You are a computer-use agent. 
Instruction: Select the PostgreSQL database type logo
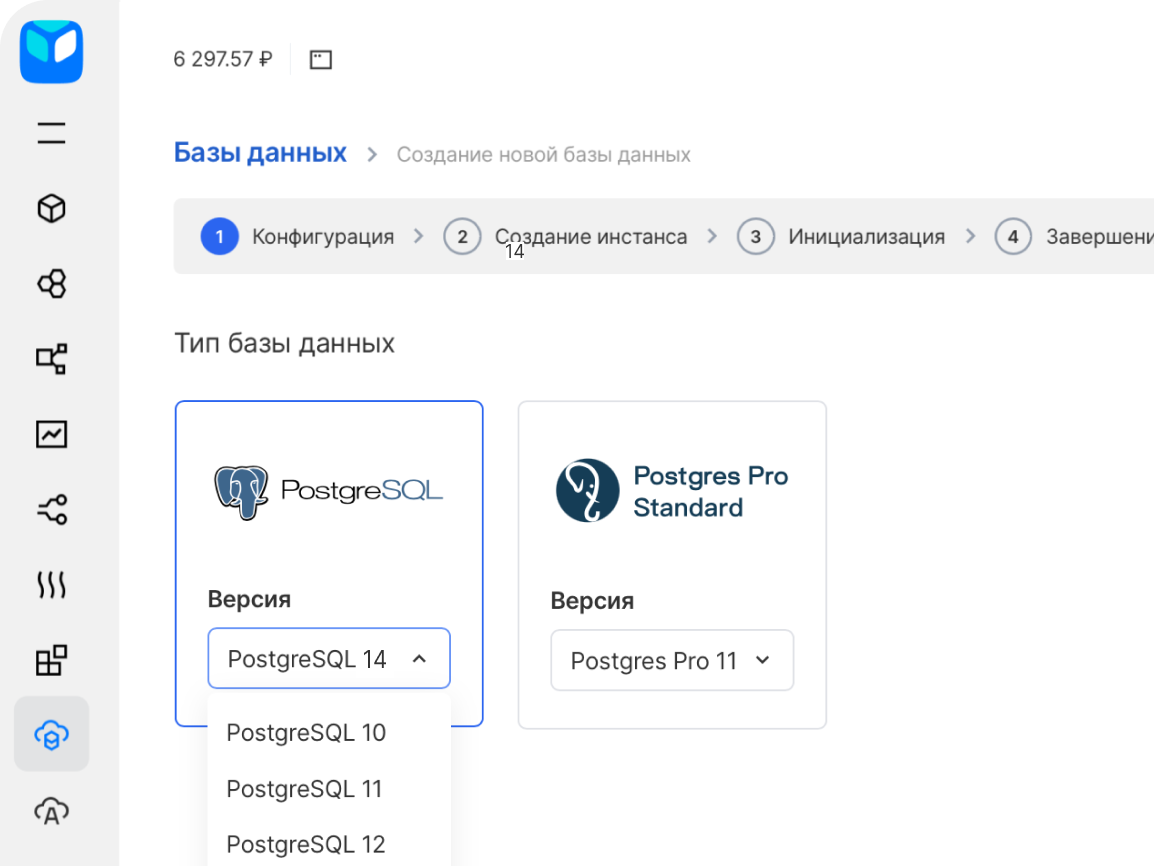pyautogui.click(x=328, y=491)
